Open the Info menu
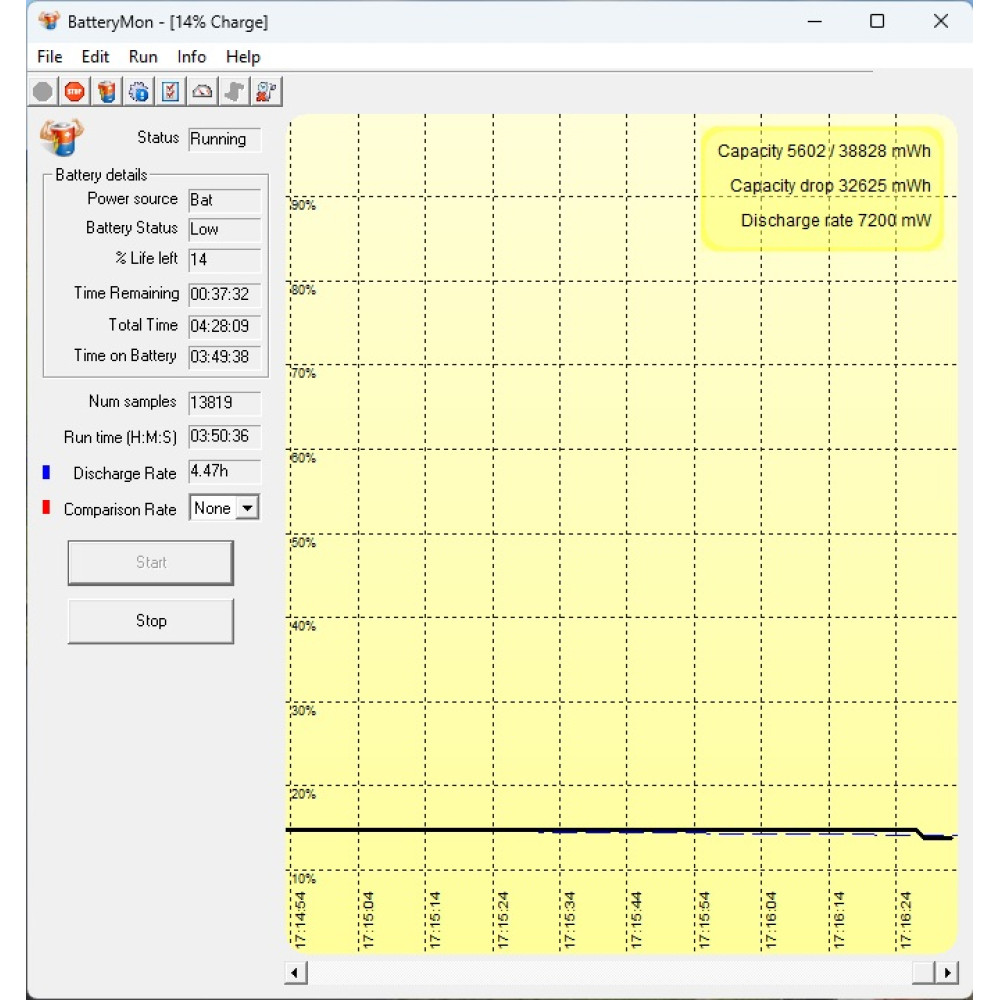 coord(191,57)
